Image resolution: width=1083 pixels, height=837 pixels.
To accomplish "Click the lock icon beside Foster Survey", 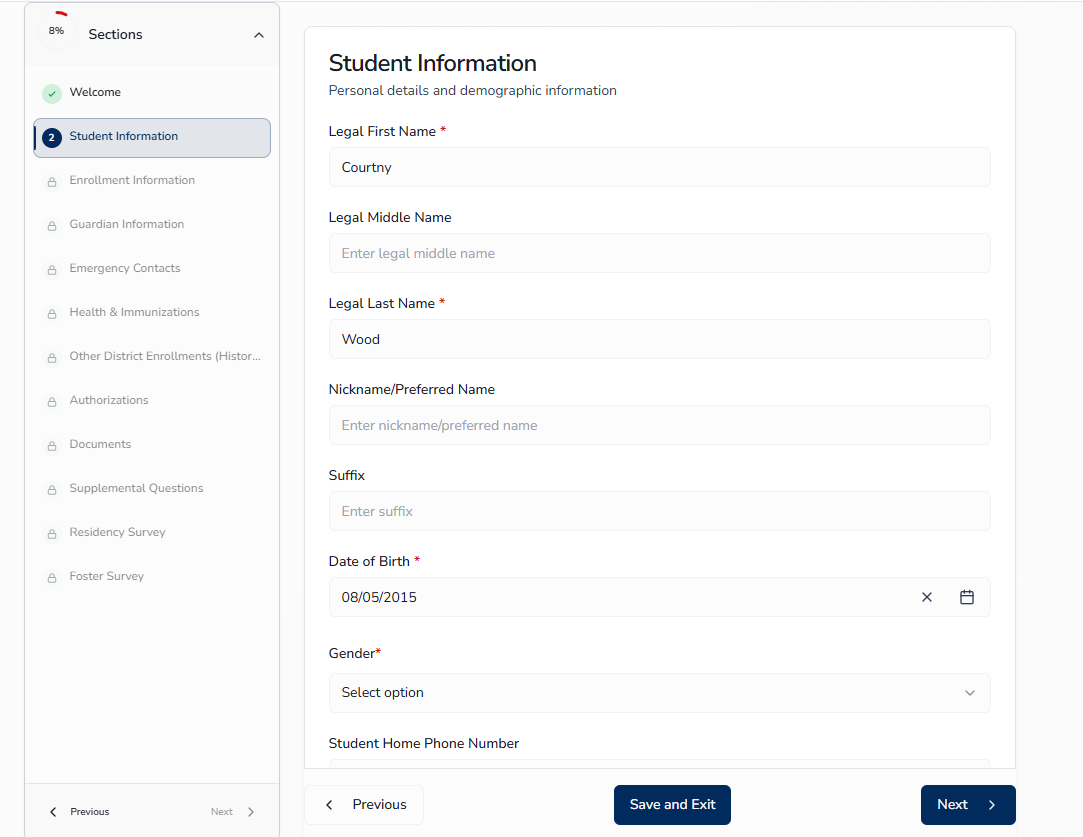I will 52,578.
